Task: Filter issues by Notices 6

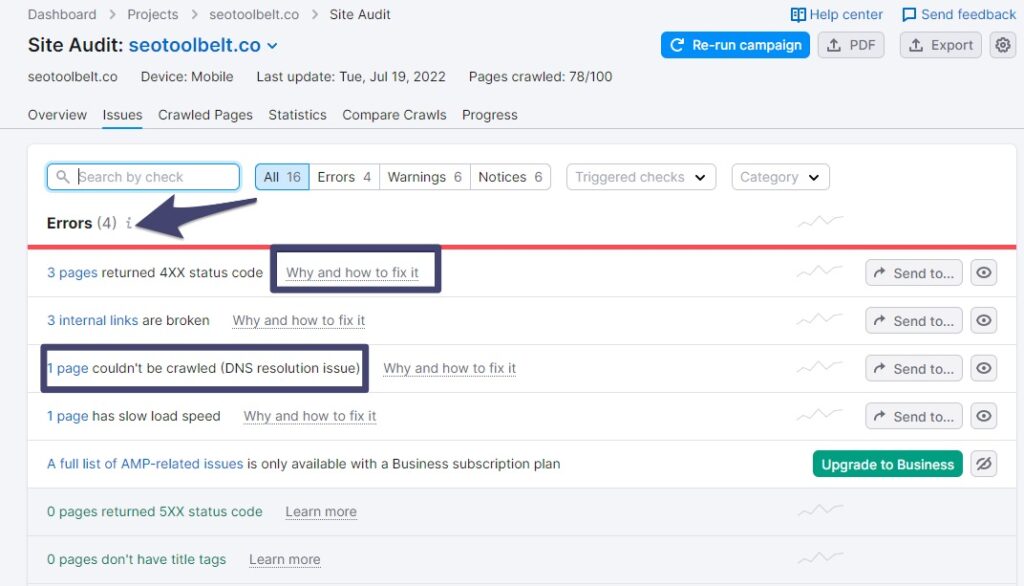Action: pyautogui.click(x=510, y=177)
